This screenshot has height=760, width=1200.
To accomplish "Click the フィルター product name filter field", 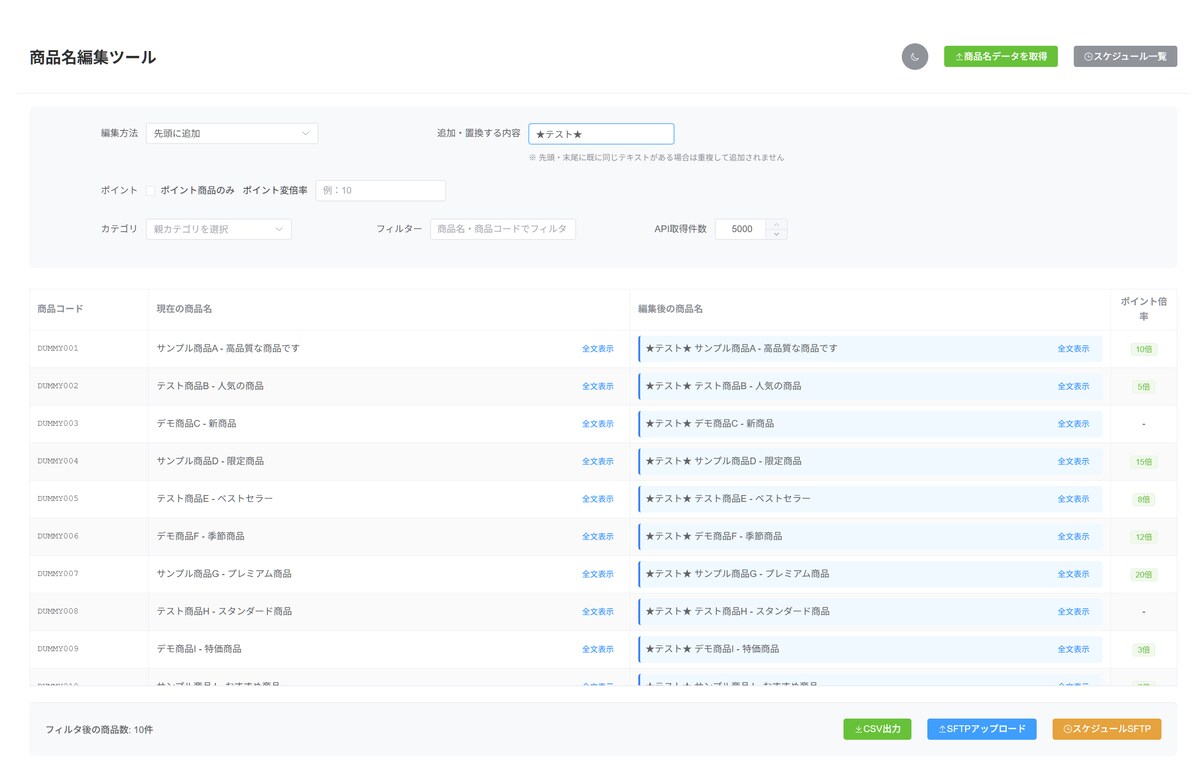I will pyautogui.click(x=503, y=229).
